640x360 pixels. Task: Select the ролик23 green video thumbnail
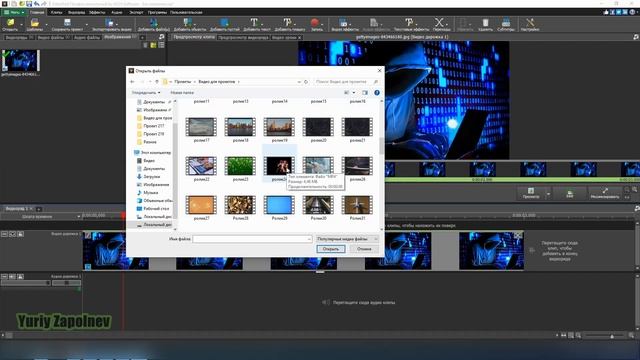240,166
